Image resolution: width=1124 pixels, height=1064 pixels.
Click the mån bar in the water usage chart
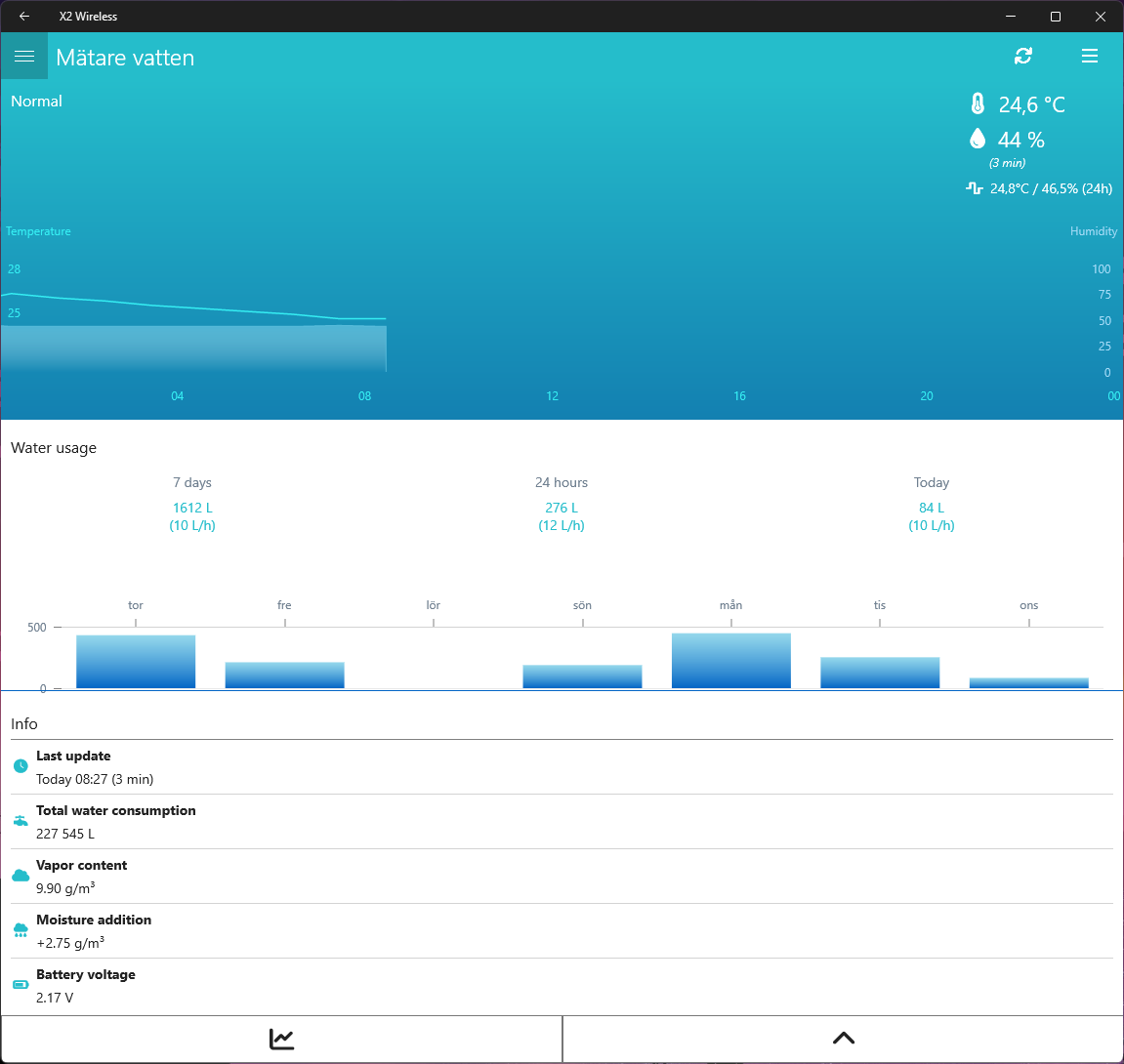coord(731,661)
